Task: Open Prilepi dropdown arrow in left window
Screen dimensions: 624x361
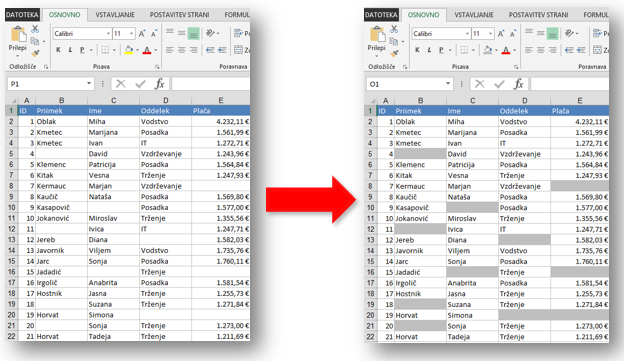Action: (18, 56)
